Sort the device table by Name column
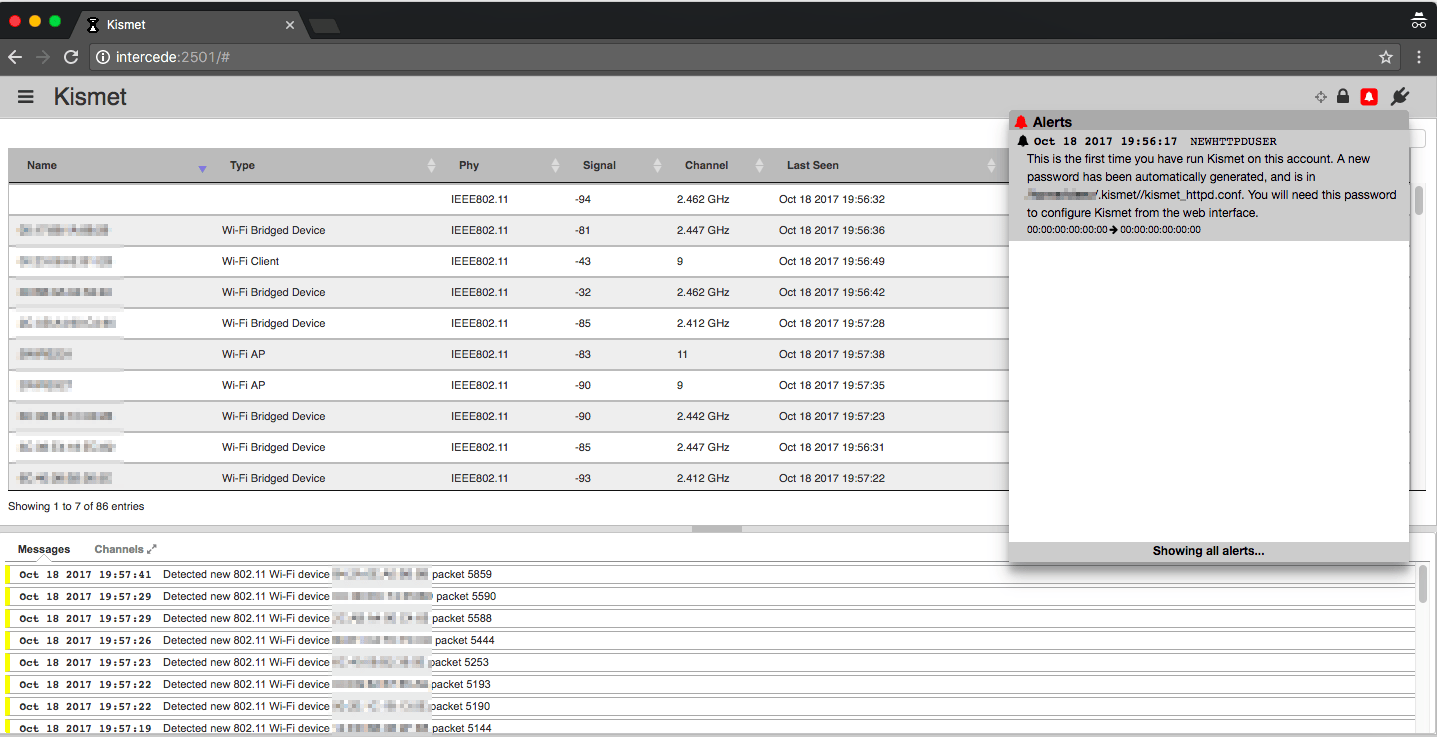This screenshot has height=737, width=1437. pyautogui.click(x=42, y=166)
